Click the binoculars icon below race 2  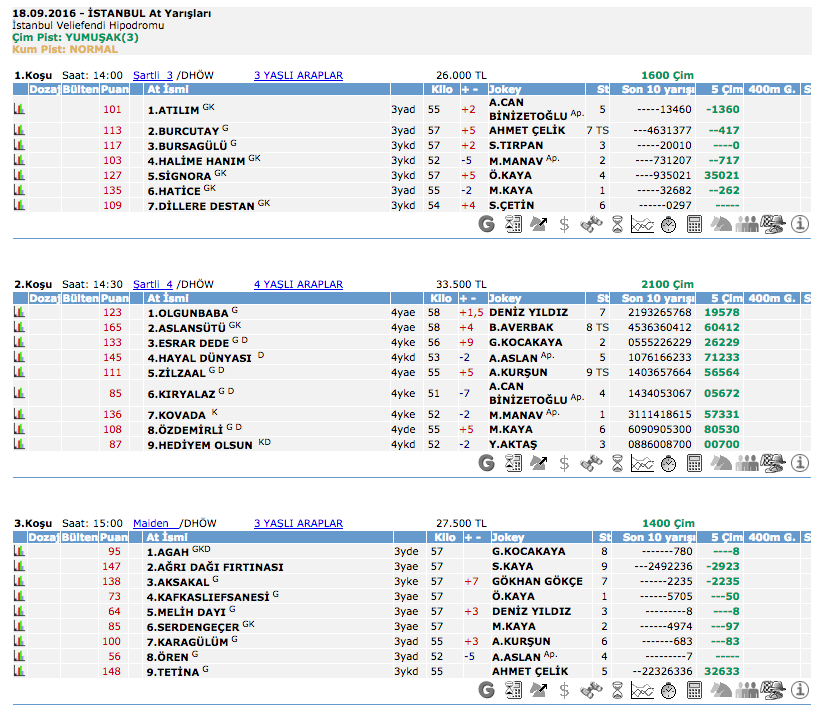(591, 463)
